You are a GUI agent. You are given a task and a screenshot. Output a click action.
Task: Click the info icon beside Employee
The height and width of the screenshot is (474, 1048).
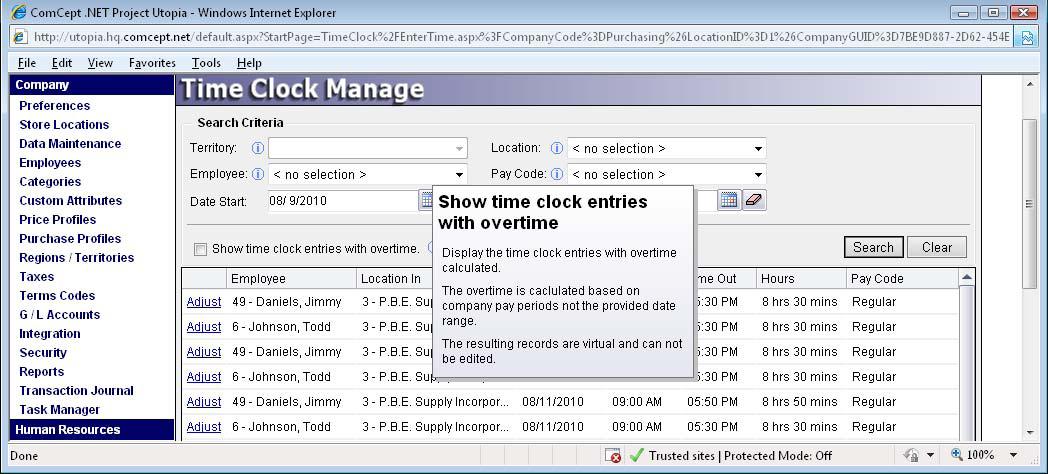pos(257,174)
